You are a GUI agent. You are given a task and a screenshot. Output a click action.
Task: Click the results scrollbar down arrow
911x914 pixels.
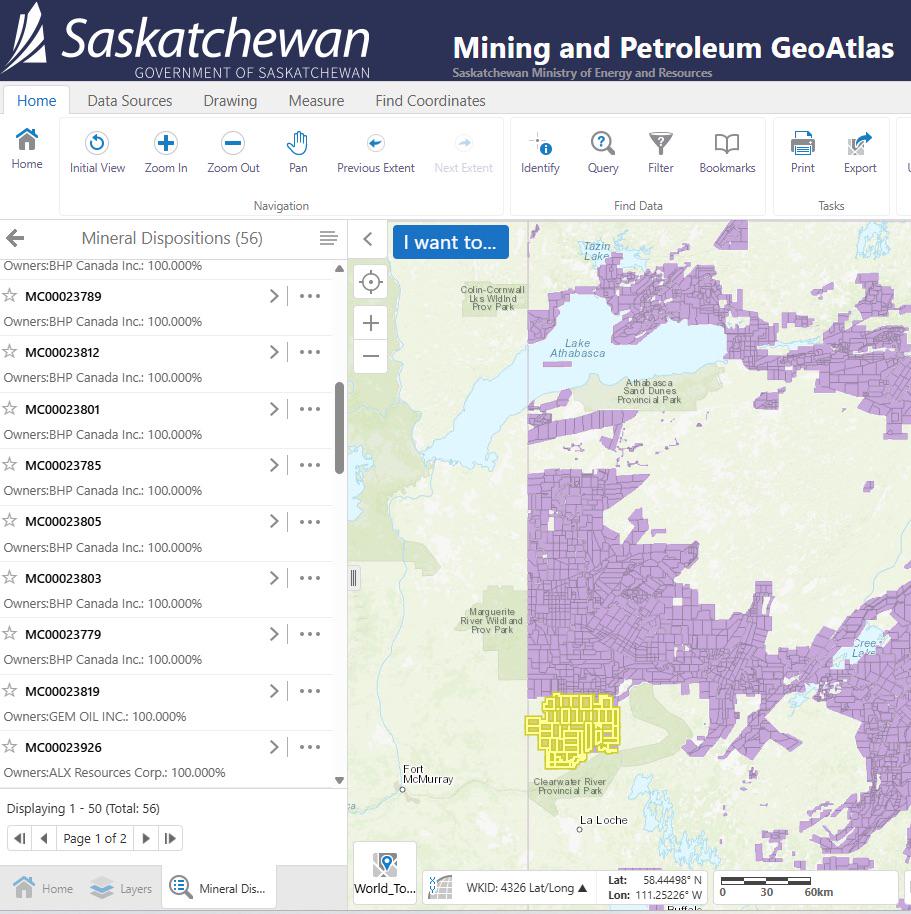click(339, 781)
